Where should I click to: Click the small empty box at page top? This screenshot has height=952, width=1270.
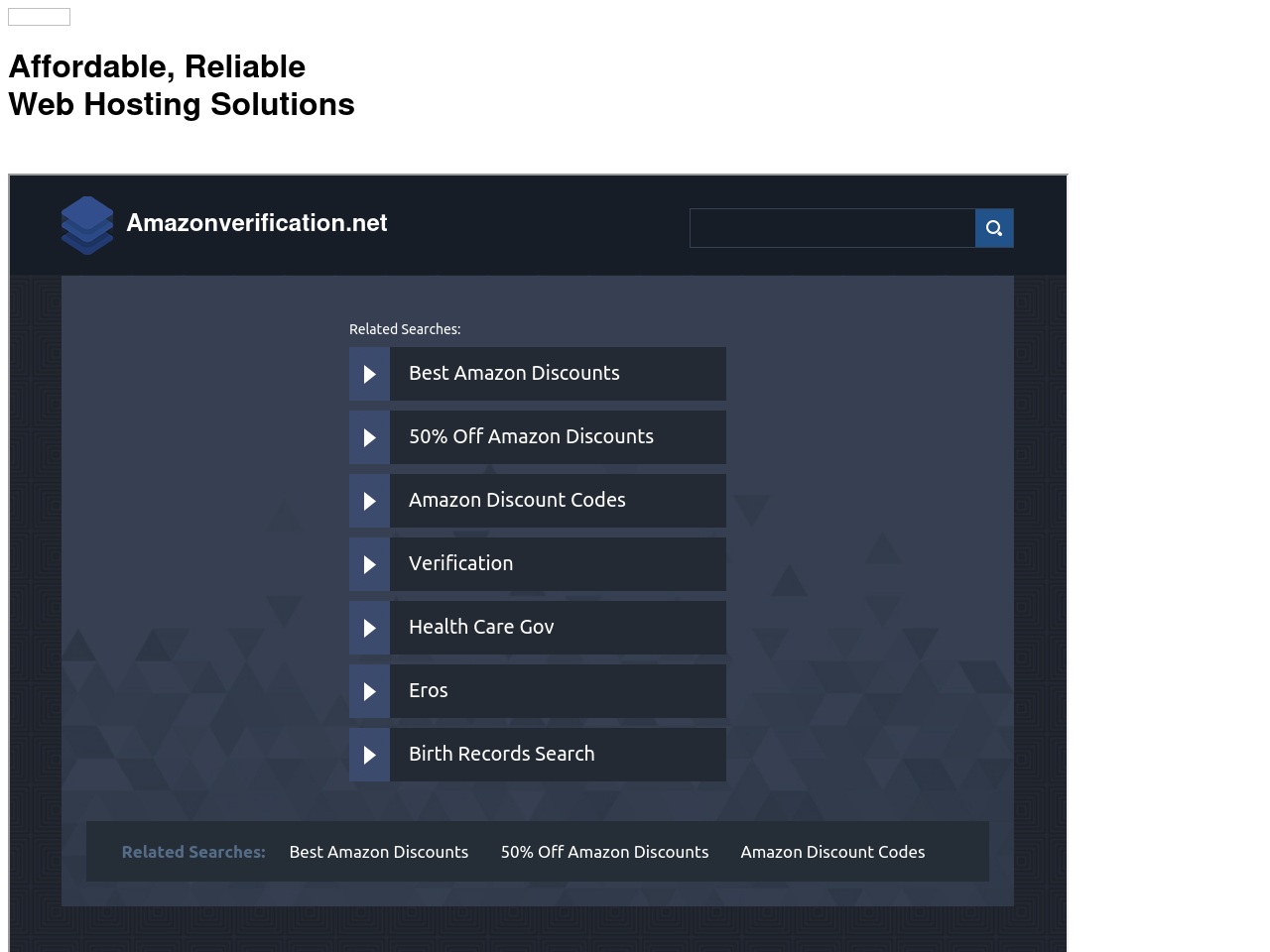tap(39, 17)
